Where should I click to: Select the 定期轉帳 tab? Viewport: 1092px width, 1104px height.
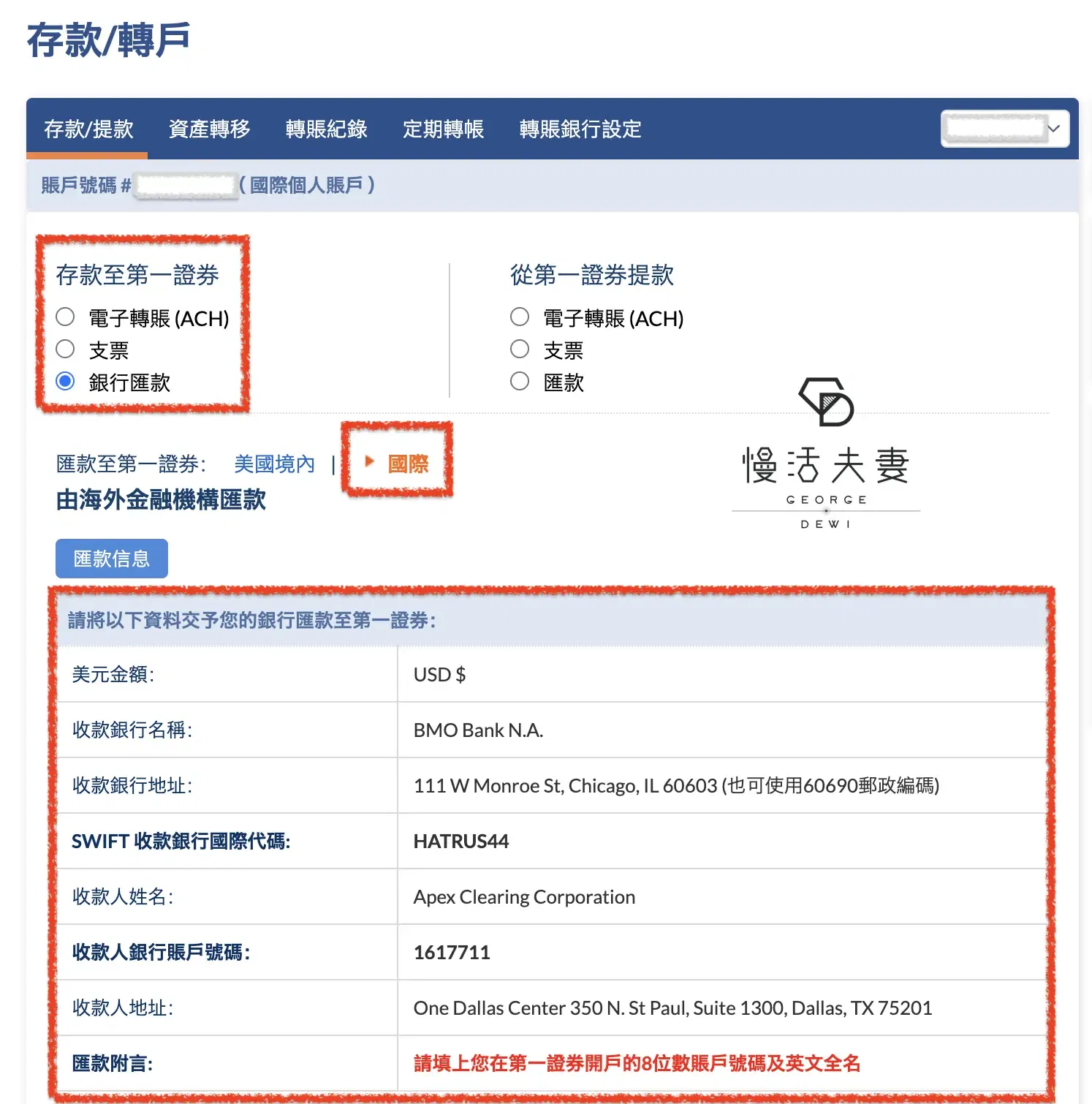444,129
